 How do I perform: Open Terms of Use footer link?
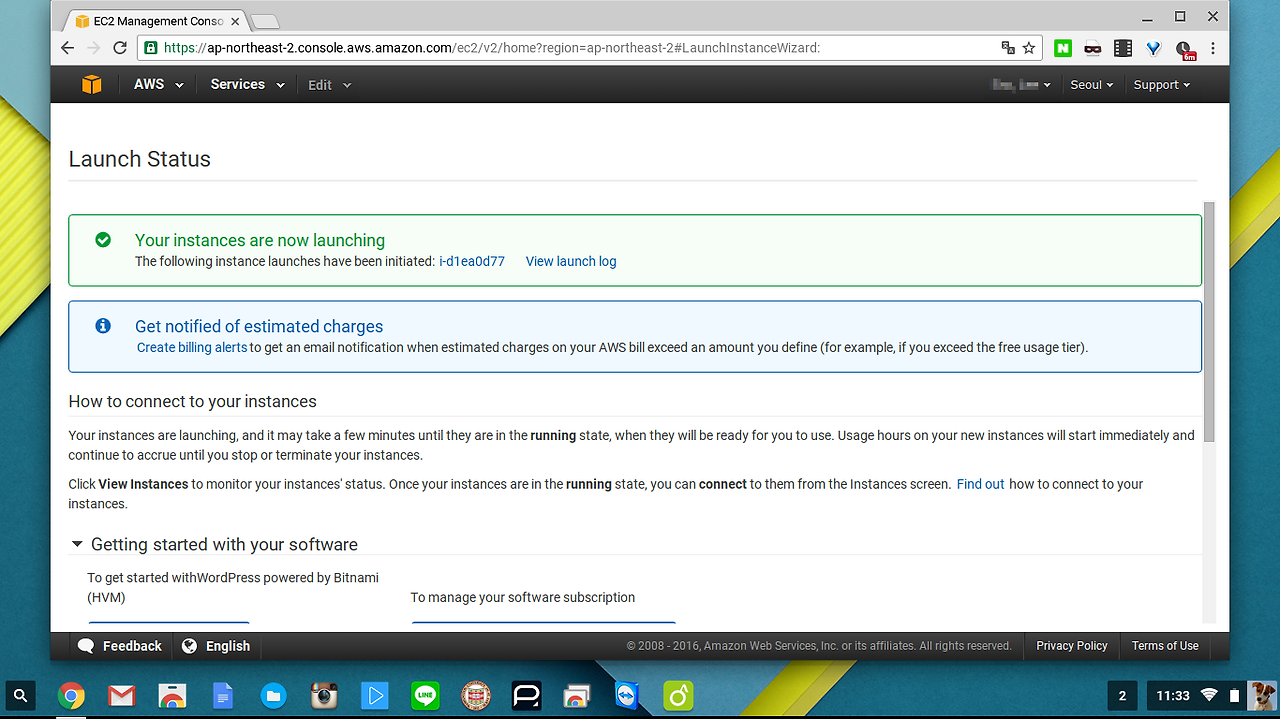click(1165, 646)
